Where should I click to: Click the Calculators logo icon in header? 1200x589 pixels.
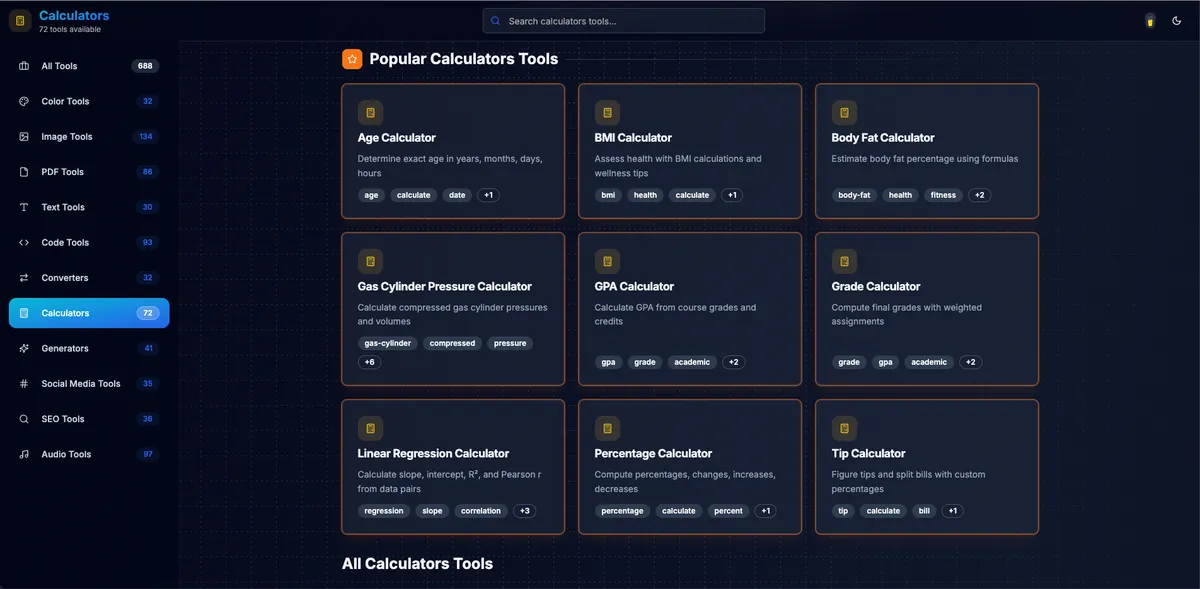[20, 21]
